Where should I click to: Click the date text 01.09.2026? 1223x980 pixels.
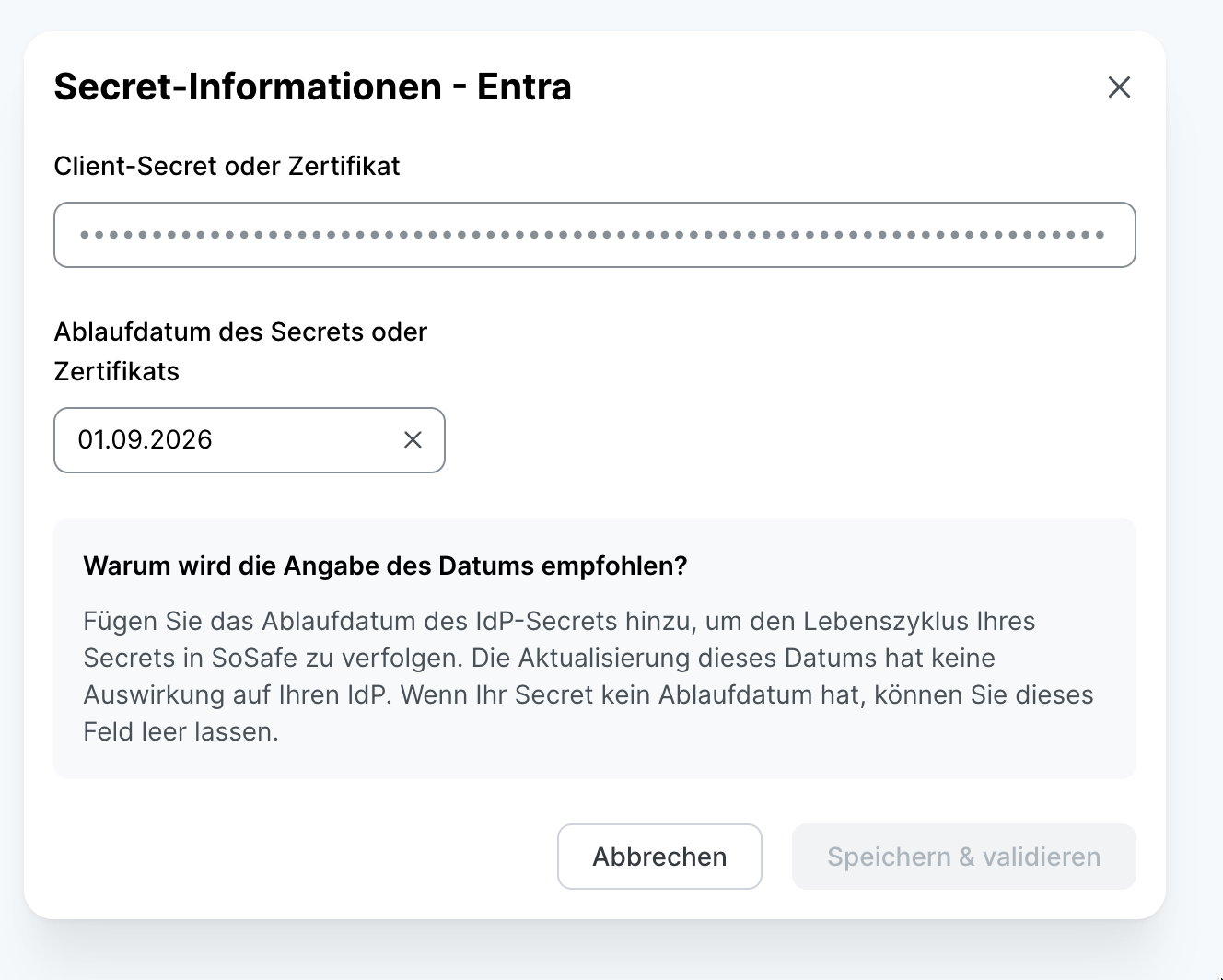click(145, 440)
